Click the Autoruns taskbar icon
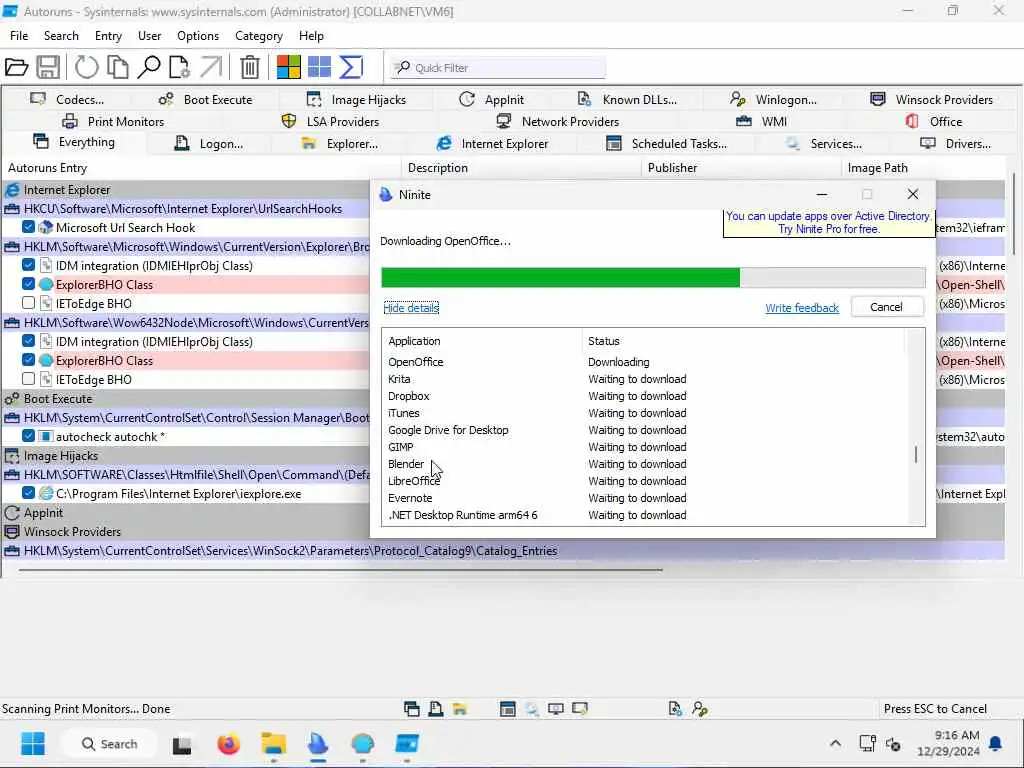Screen dimensions: 1024x768 click(407, 744)
